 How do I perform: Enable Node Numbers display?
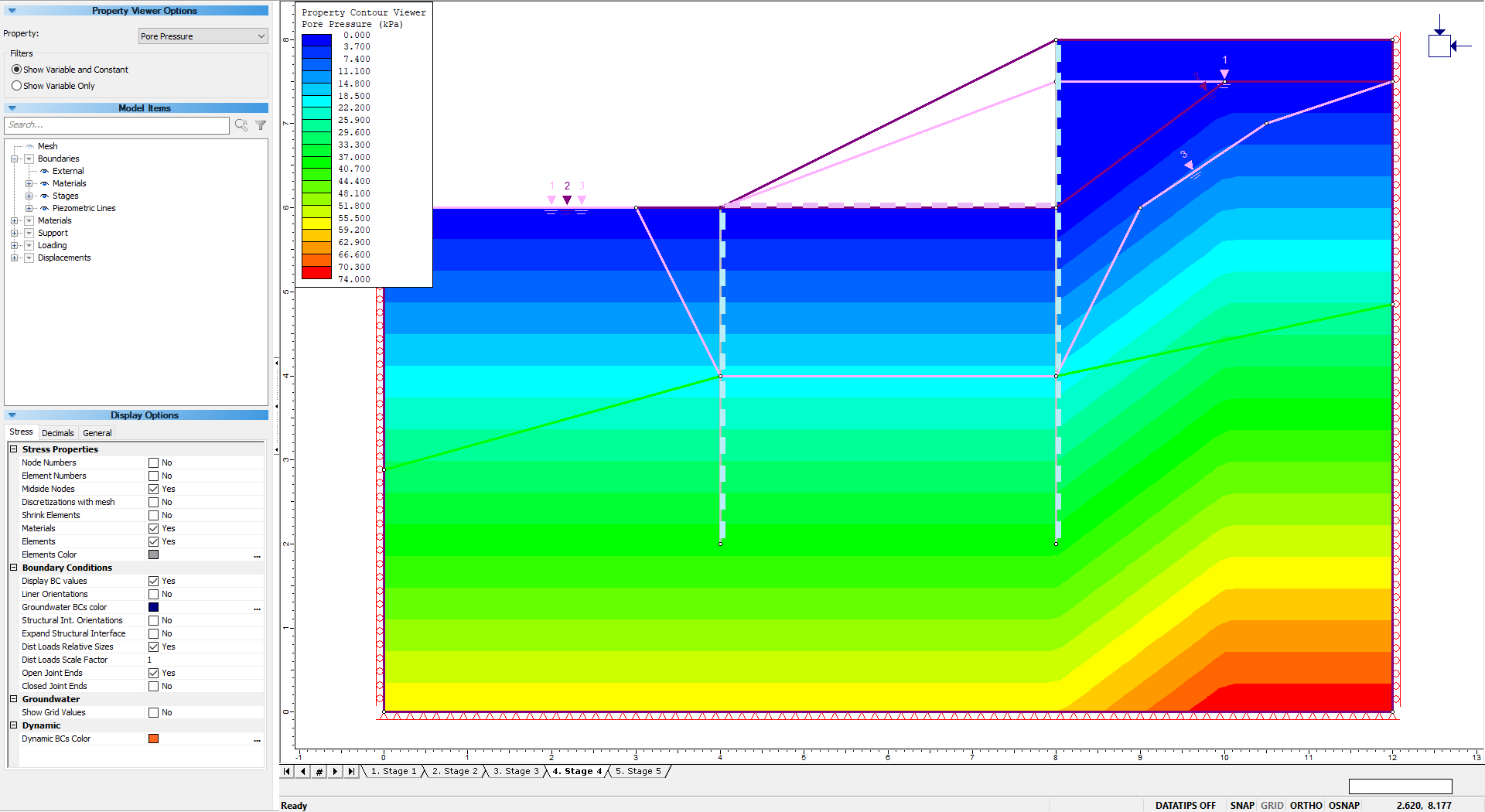tap(154, 462)
